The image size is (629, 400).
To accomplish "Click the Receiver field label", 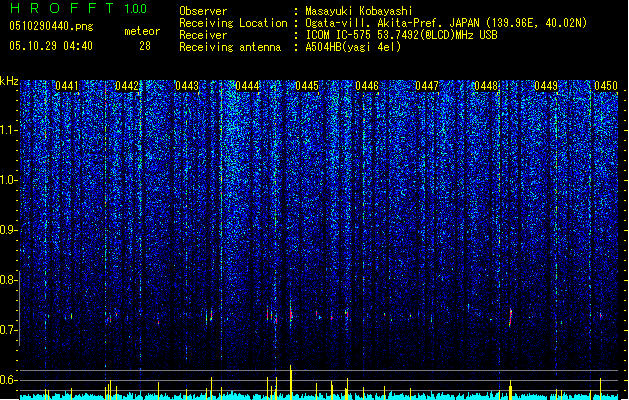I will (x=203, y=35).
